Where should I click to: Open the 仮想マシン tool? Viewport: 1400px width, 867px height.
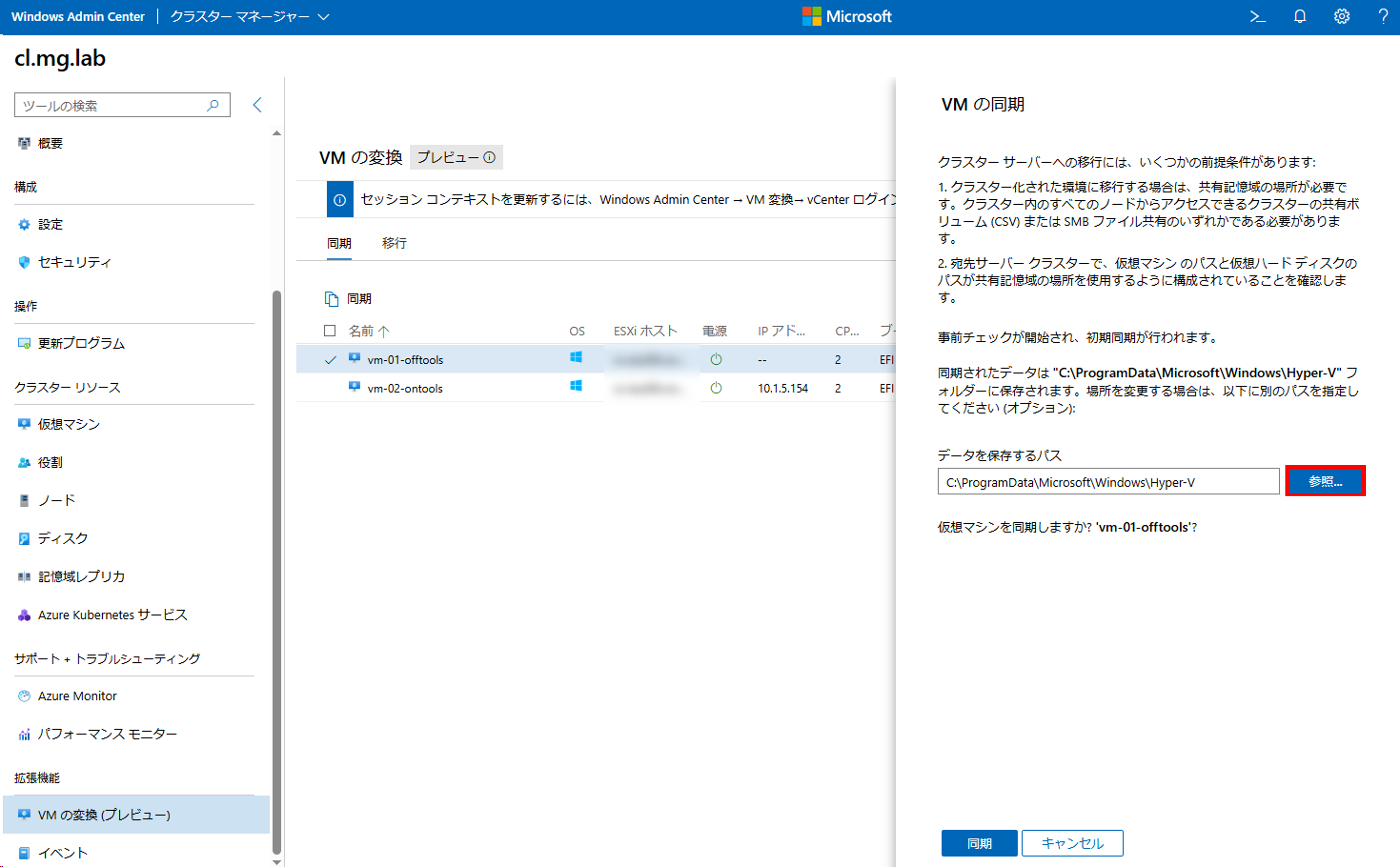coord(69,424)
